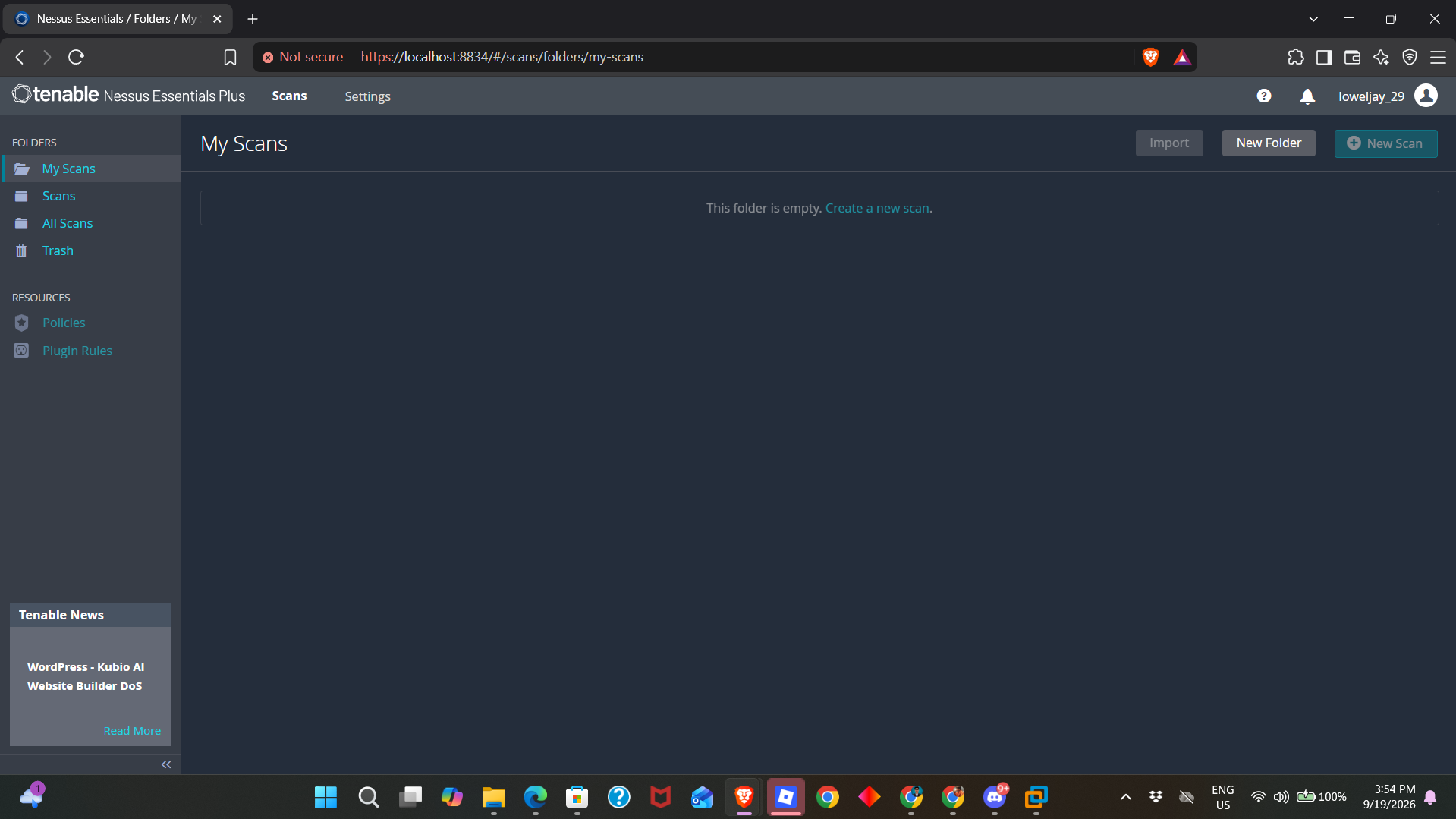Open the browser hamburger menu

pyautogui.click(x=1438, y=57)
